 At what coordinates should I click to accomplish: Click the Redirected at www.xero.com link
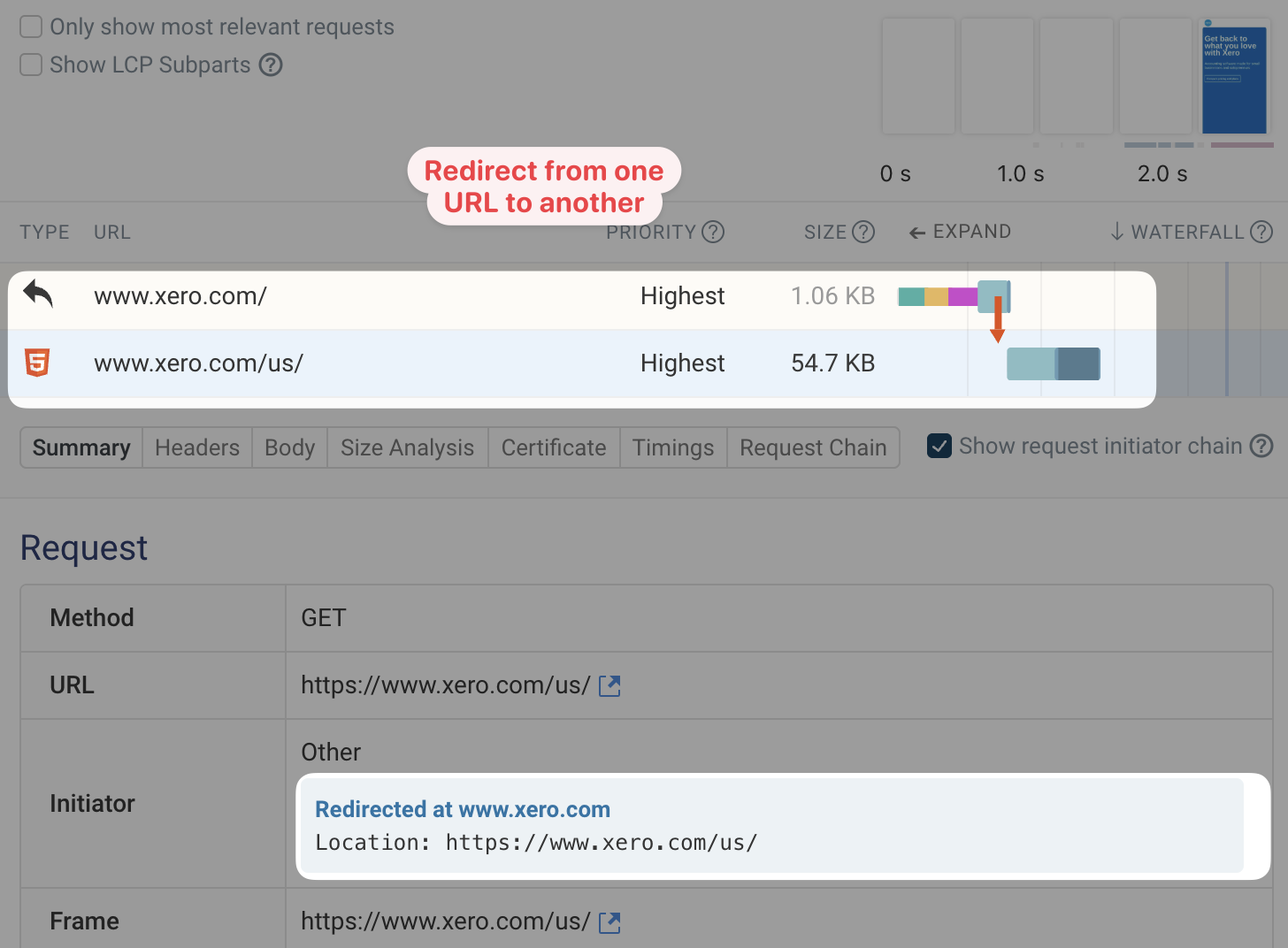tap(463, 809)
